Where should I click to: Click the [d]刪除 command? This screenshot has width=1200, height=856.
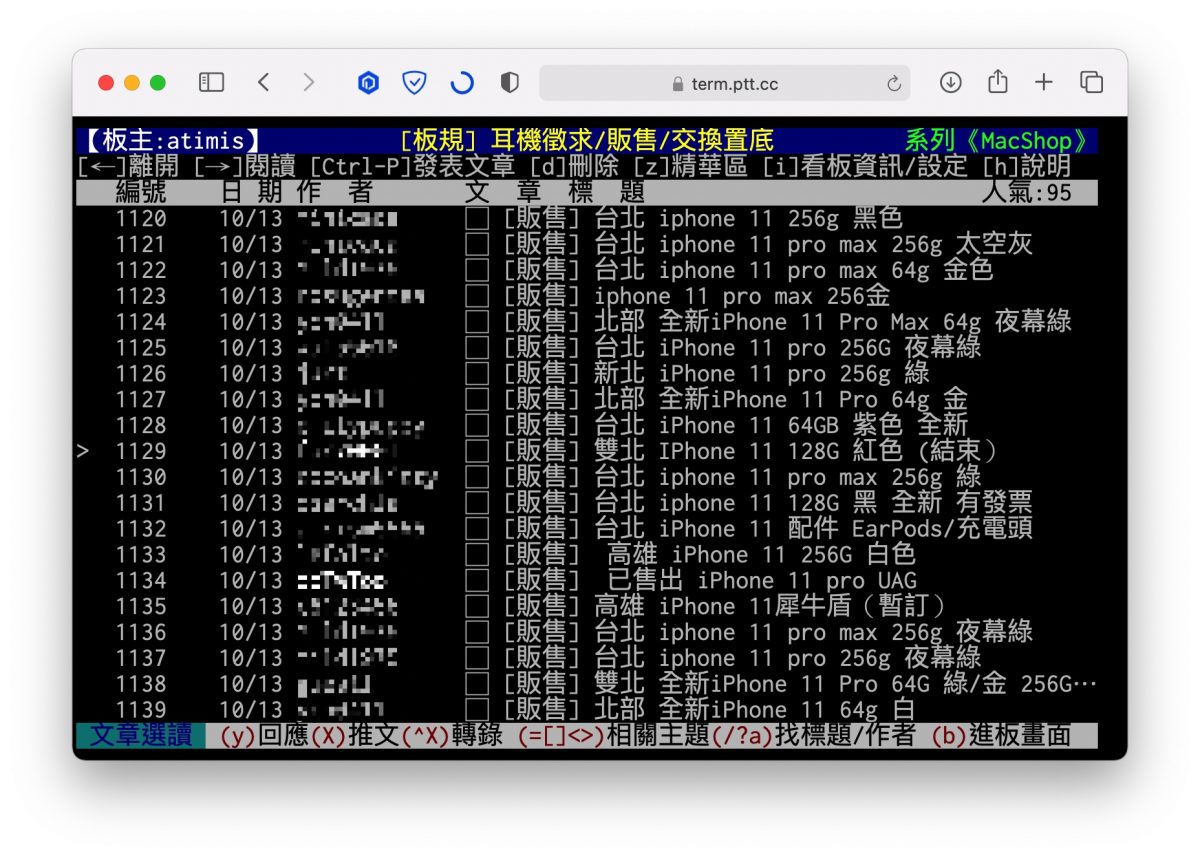pos(574,167)
